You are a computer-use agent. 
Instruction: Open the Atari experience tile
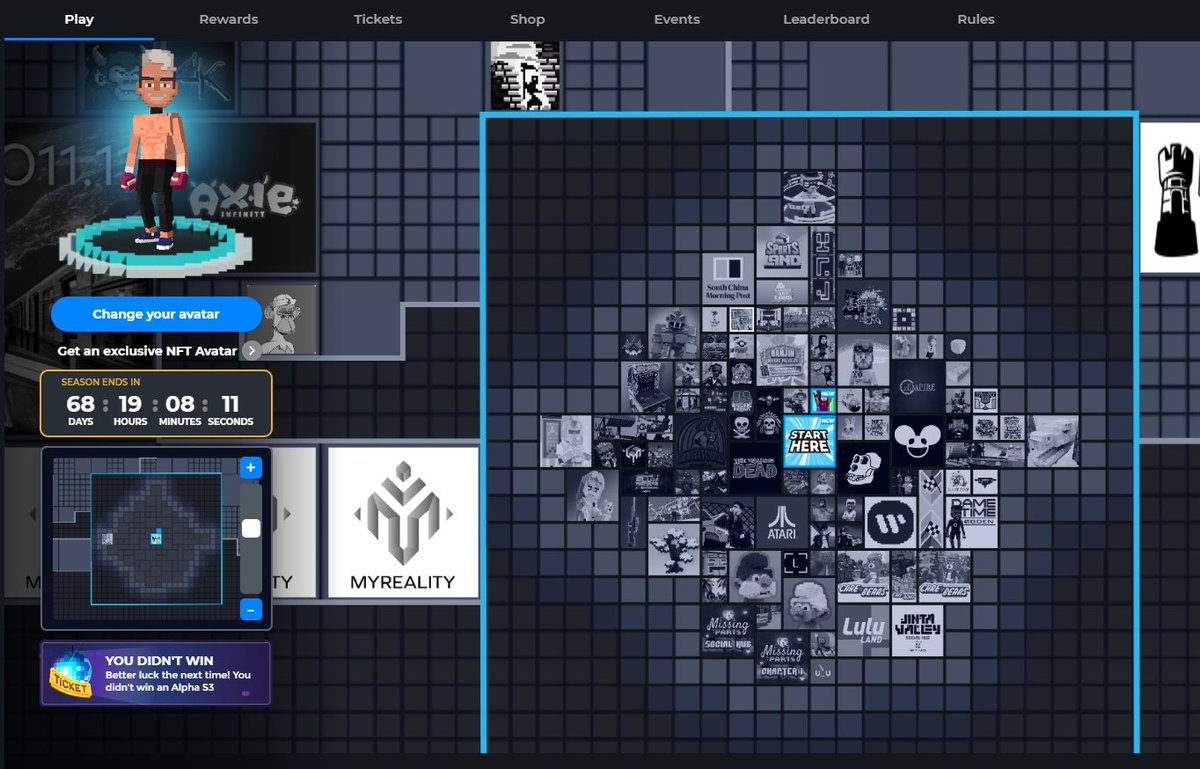click(782, 521)
